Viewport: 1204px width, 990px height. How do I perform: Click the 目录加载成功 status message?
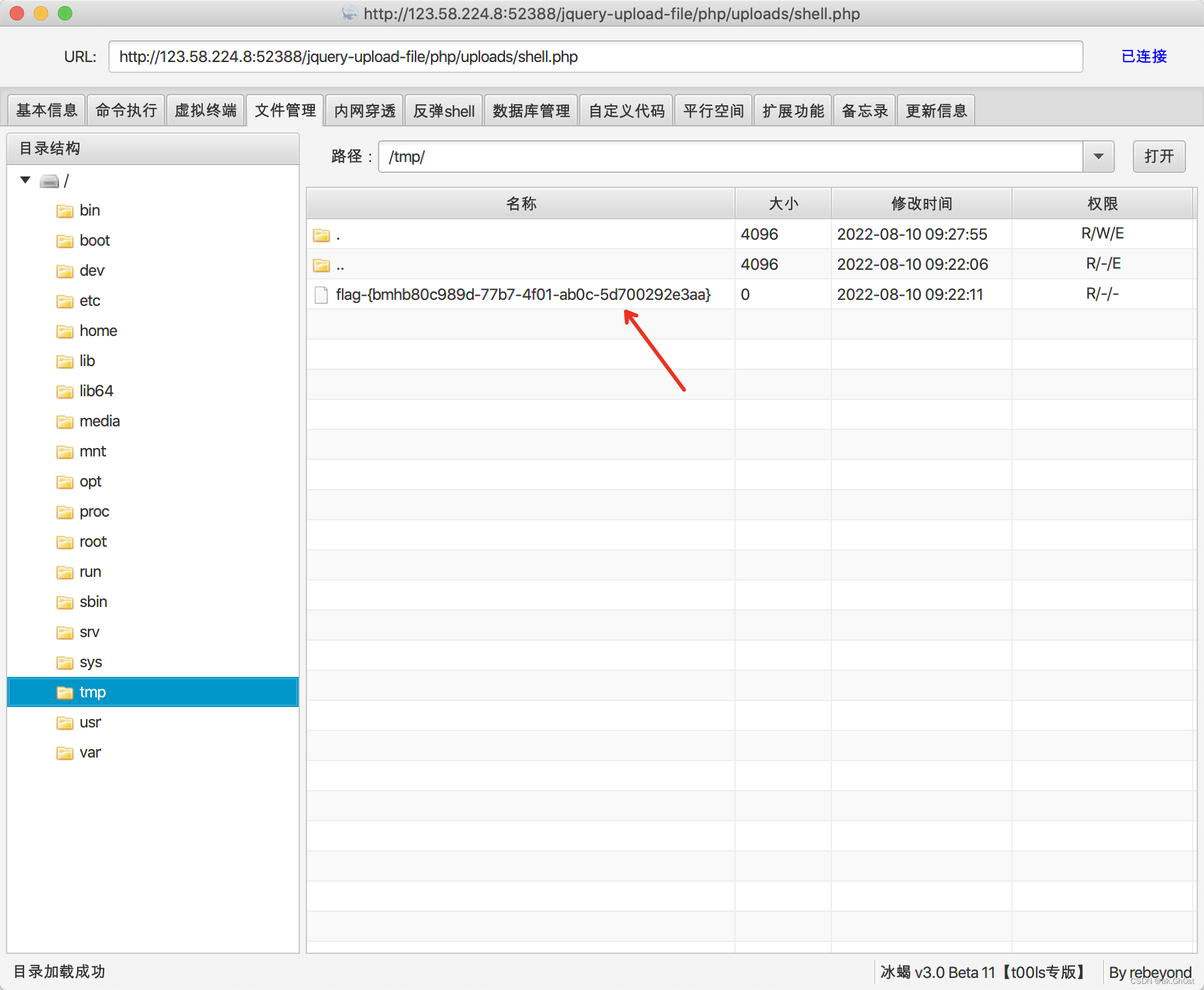pyautogui.click(x=59, y=971)
